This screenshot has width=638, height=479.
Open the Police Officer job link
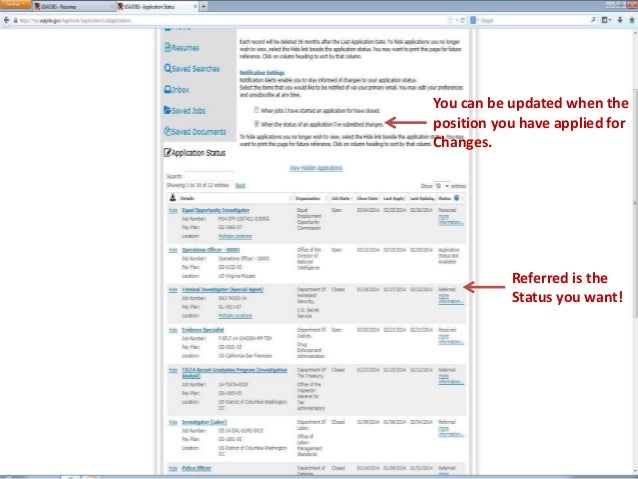196,468
